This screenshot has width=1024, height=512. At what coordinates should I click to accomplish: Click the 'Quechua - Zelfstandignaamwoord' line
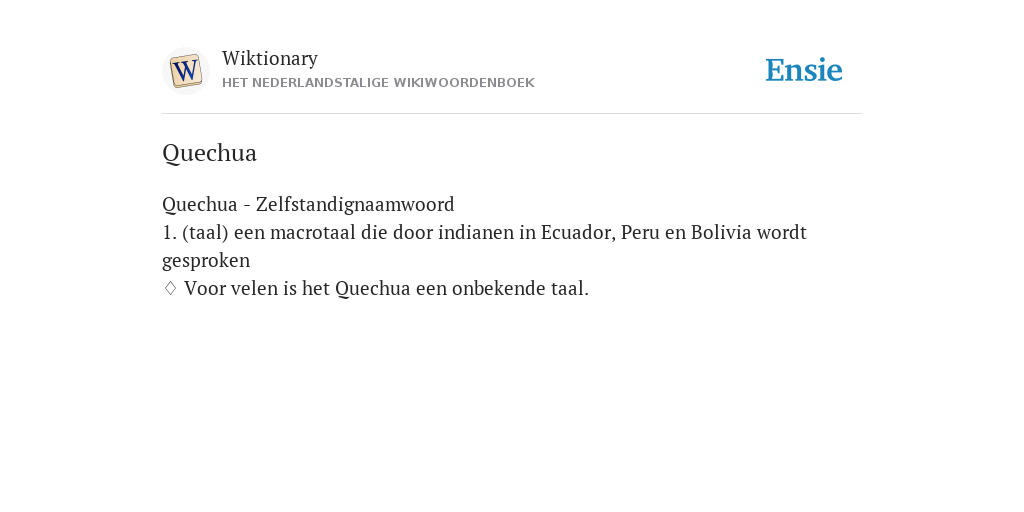[308, 204]
